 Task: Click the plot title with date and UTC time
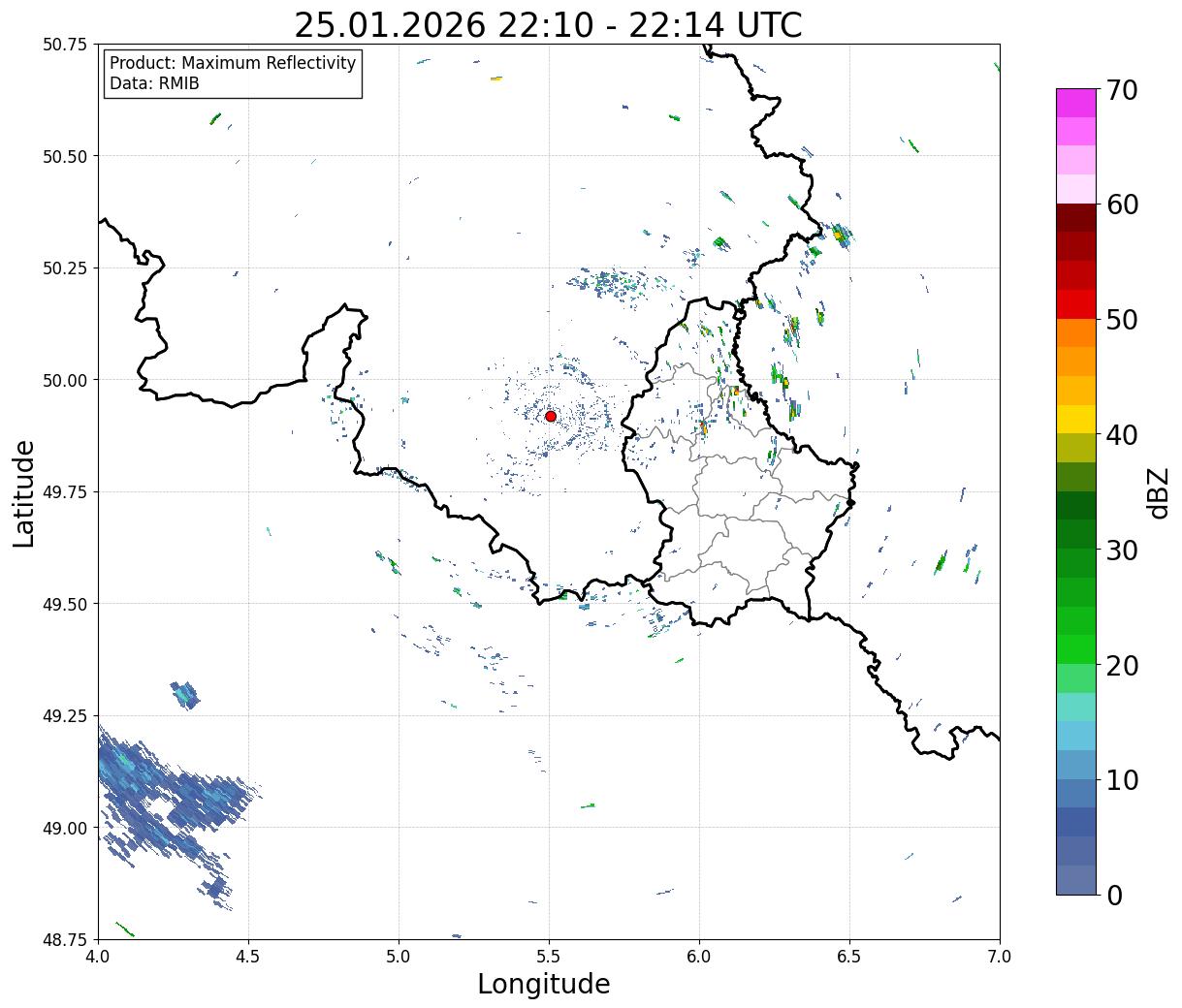coord(548,25)
